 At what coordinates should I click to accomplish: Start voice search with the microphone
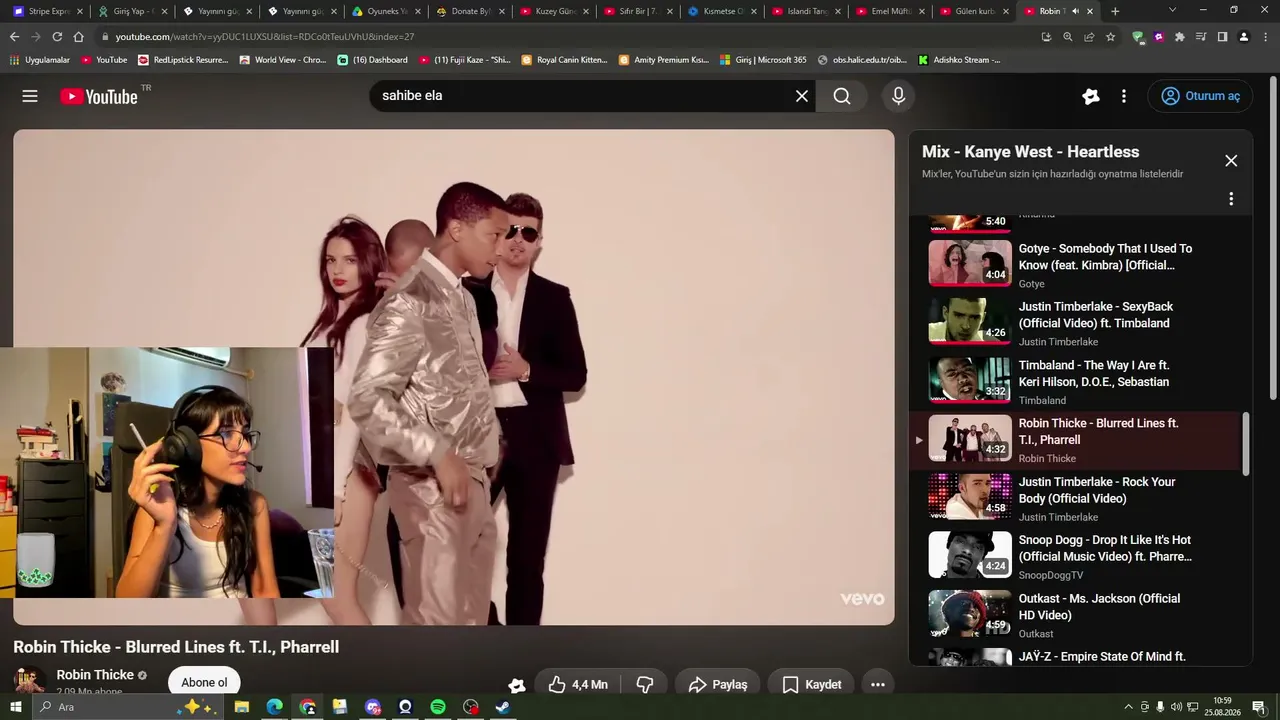[x=898, y=96]
